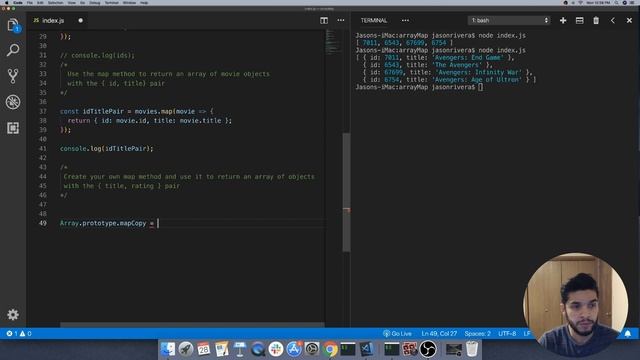
Task: Move the terminal panel with the arrow icon
Action: [x=613, y=20]
